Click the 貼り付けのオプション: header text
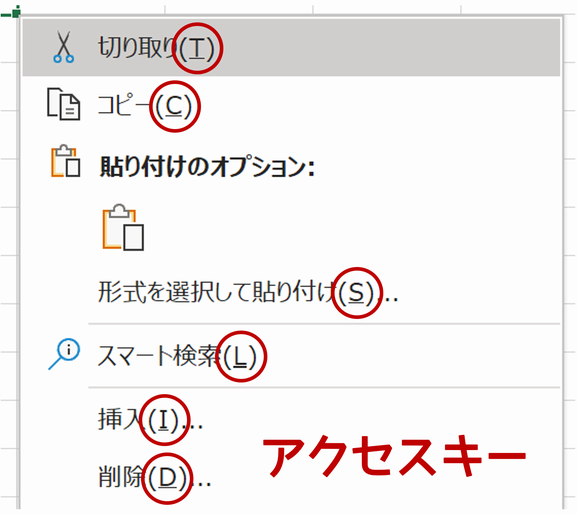The image size is (577, 514). (207, 166)
